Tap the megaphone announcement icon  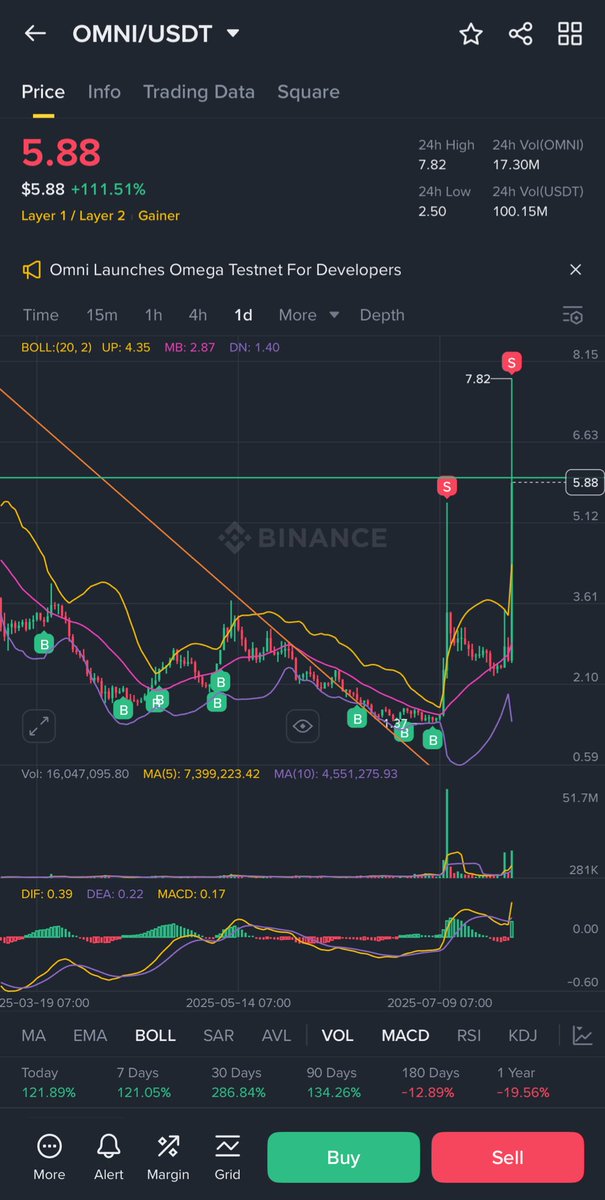coord(32,270)
